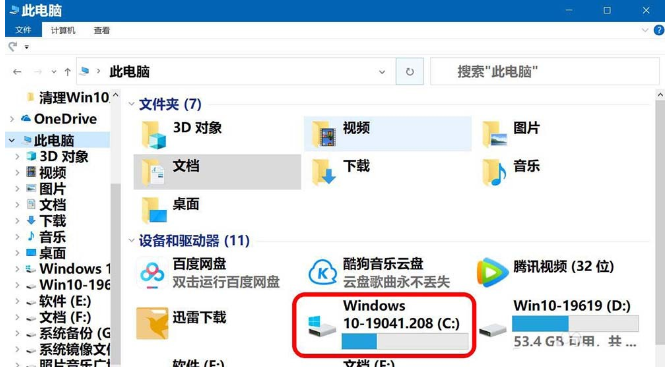Collapse the 文件夹 (7) group
This screenshot has height=367, width=671.
[131, 104]
